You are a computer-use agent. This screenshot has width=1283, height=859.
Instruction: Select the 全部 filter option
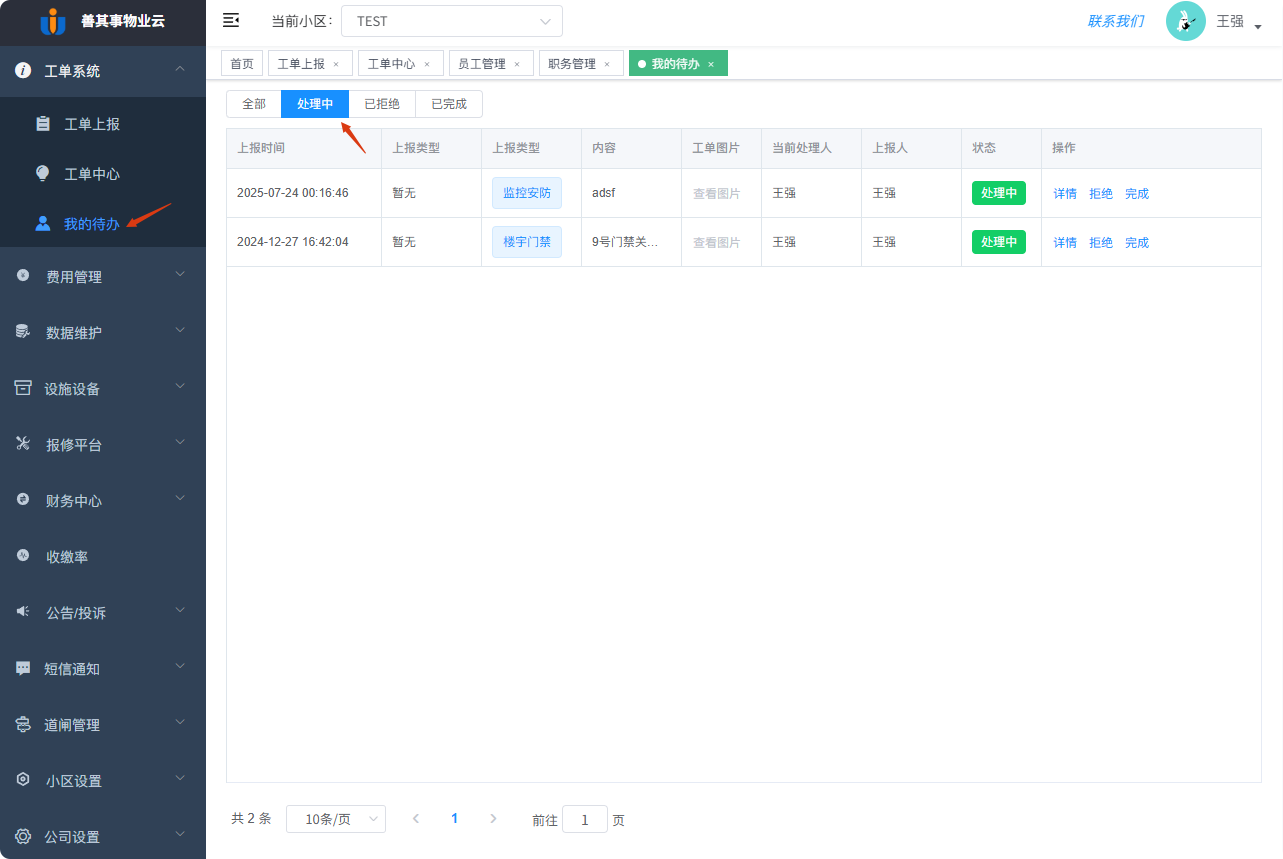pyautogui.click(x=252, y=103)
